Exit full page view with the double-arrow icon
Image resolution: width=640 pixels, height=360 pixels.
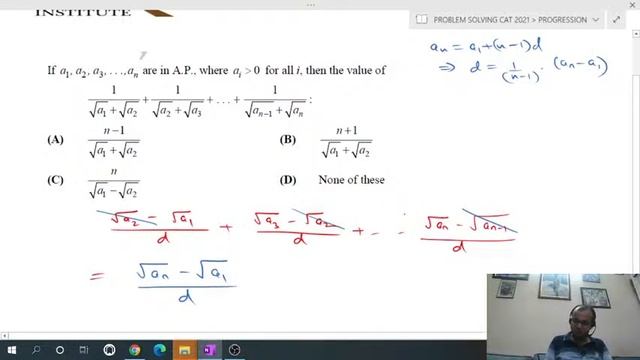[616, 20]
